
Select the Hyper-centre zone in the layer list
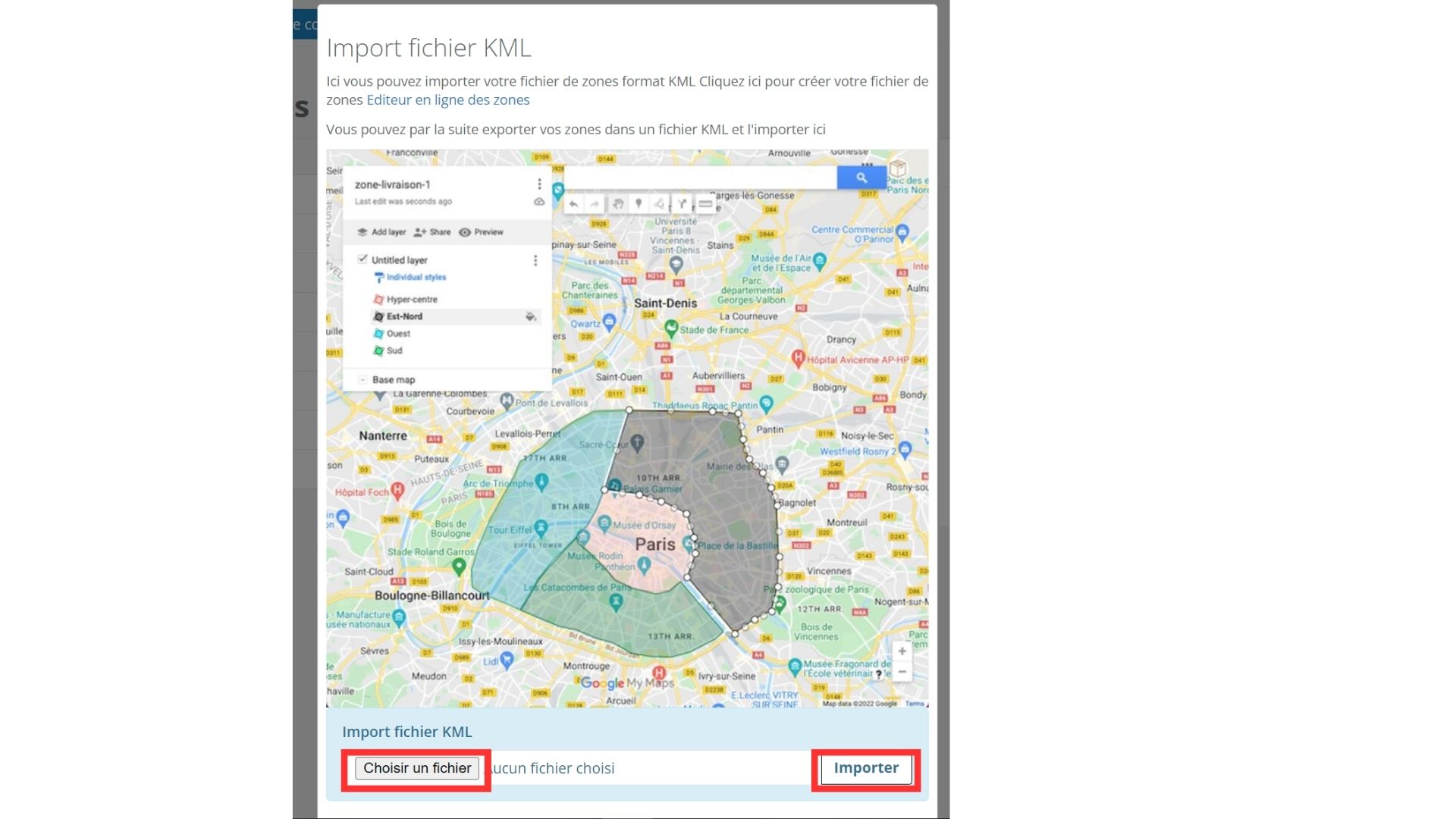406,300
